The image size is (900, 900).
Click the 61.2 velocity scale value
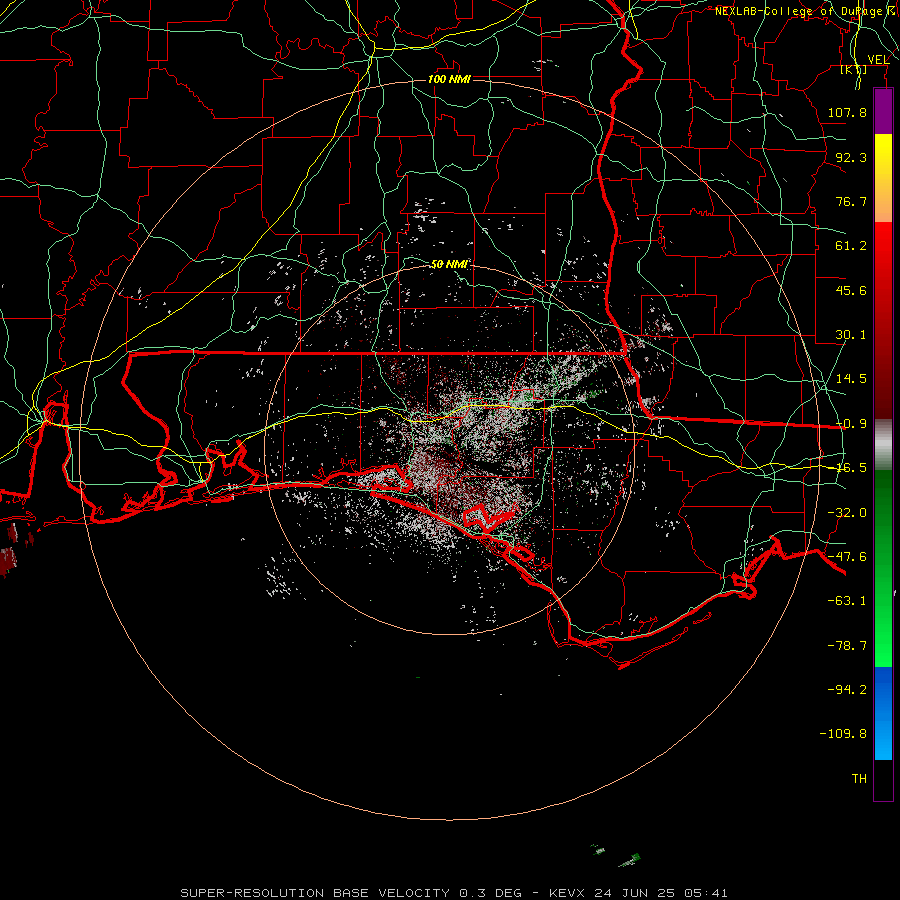pos(851,246)
